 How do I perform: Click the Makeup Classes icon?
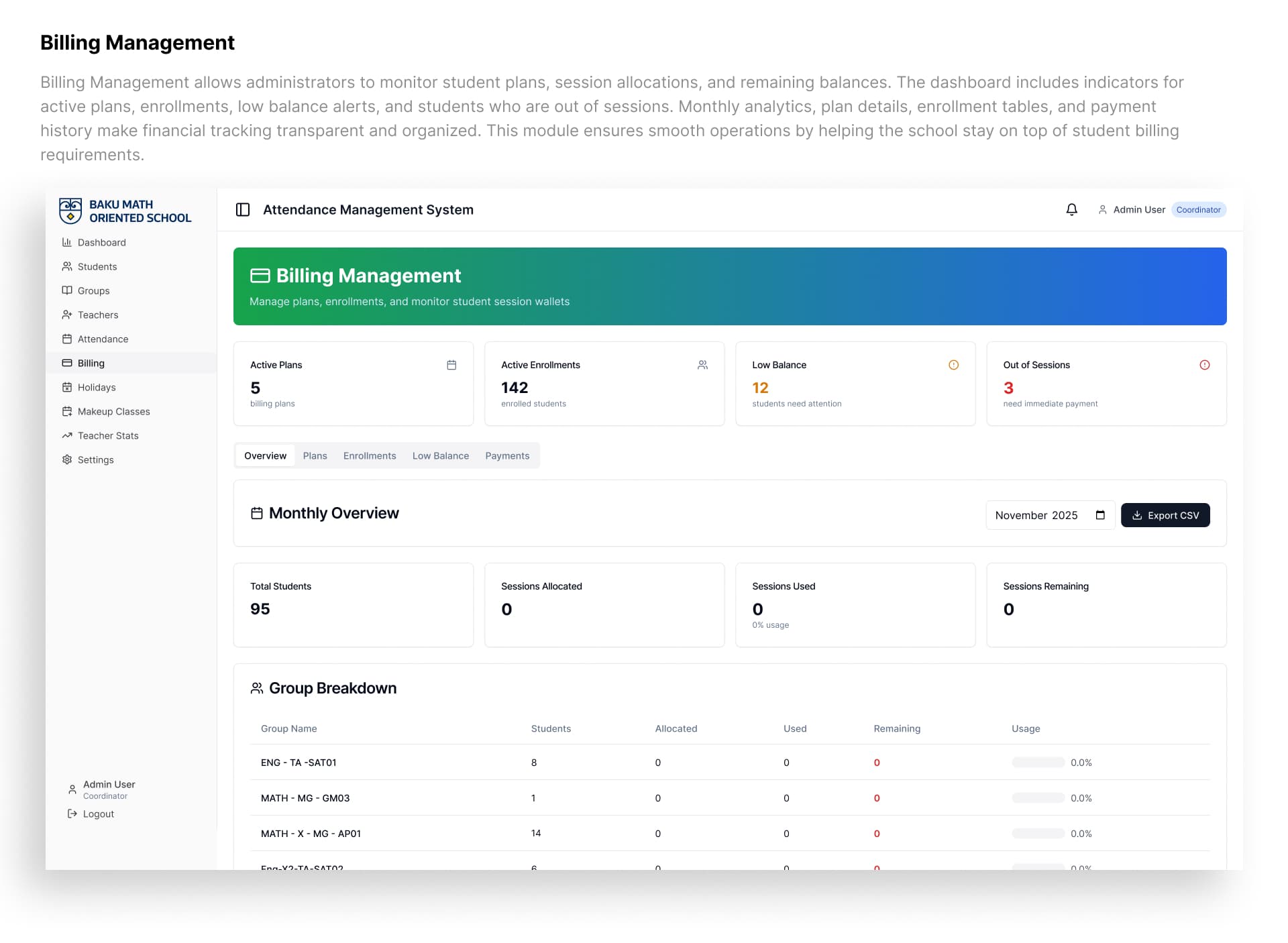(x=67, y=411)
